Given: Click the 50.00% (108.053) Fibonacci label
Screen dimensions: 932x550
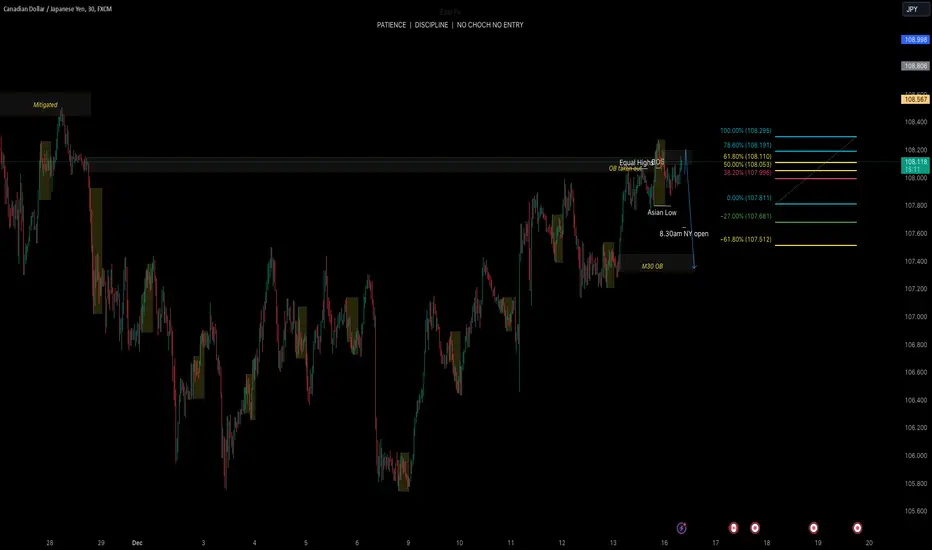Looking at the screenshot, I should [x=747, y=165].
